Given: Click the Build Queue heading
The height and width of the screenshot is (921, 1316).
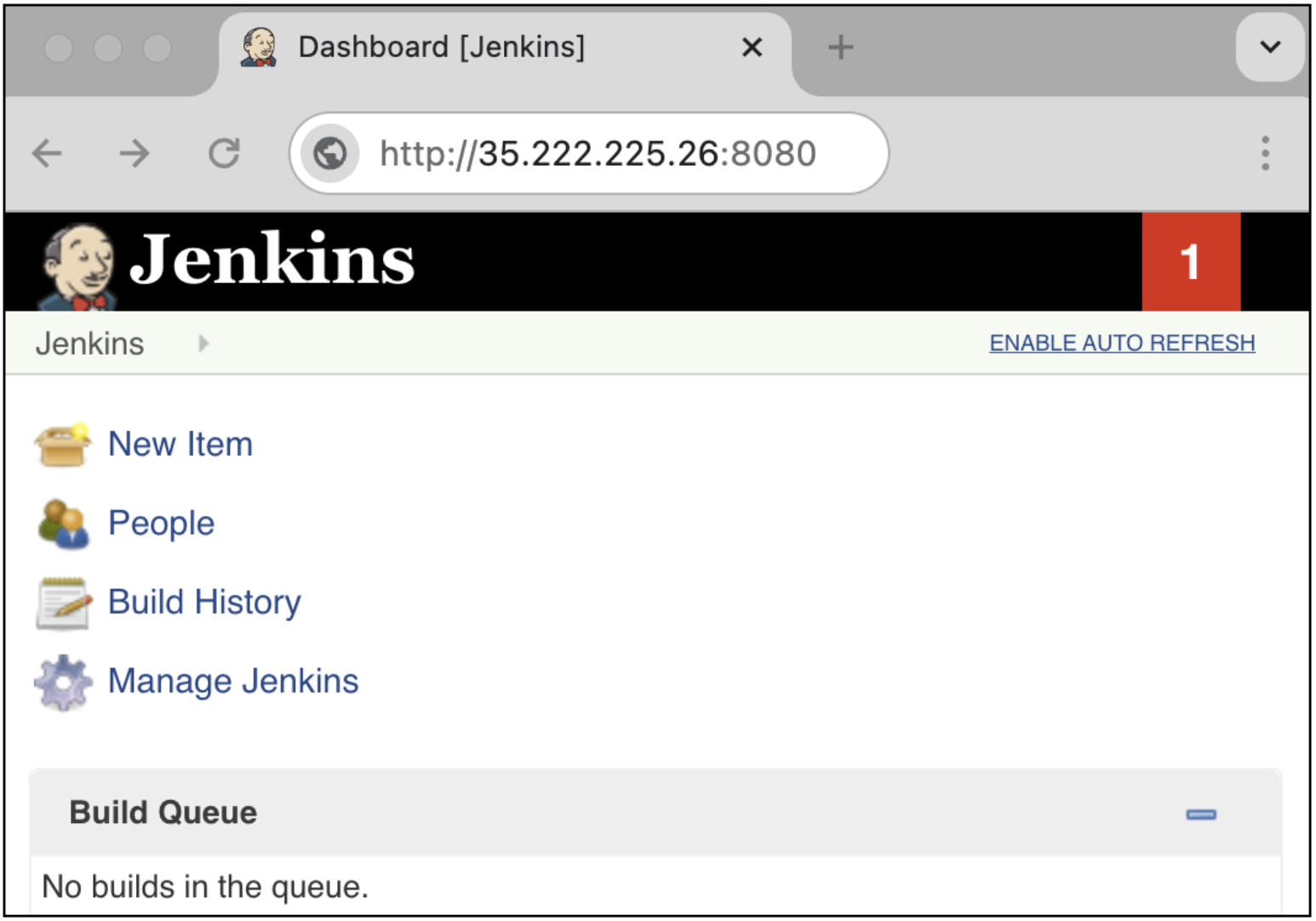Looking at the screenshot, I should pyautogui.click(x=163, y=813).
